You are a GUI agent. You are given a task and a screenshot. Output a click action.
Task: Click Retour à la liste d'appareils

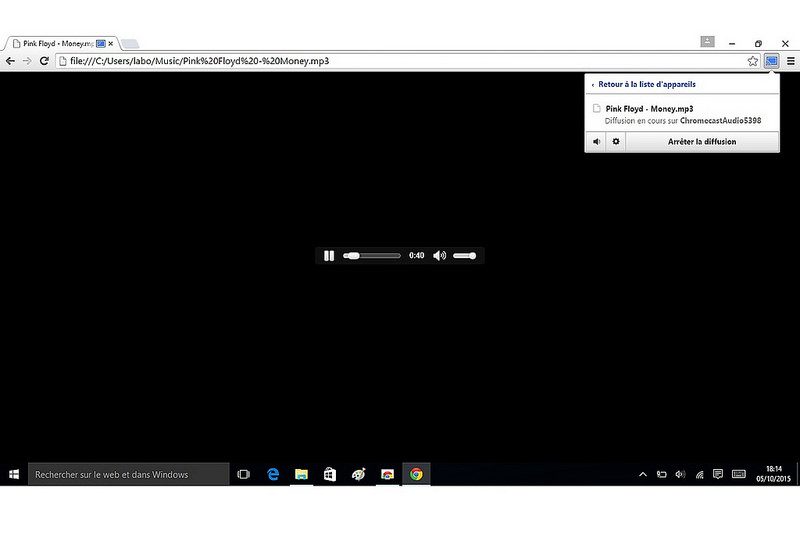pyautogui.click(x=646, y=85)
